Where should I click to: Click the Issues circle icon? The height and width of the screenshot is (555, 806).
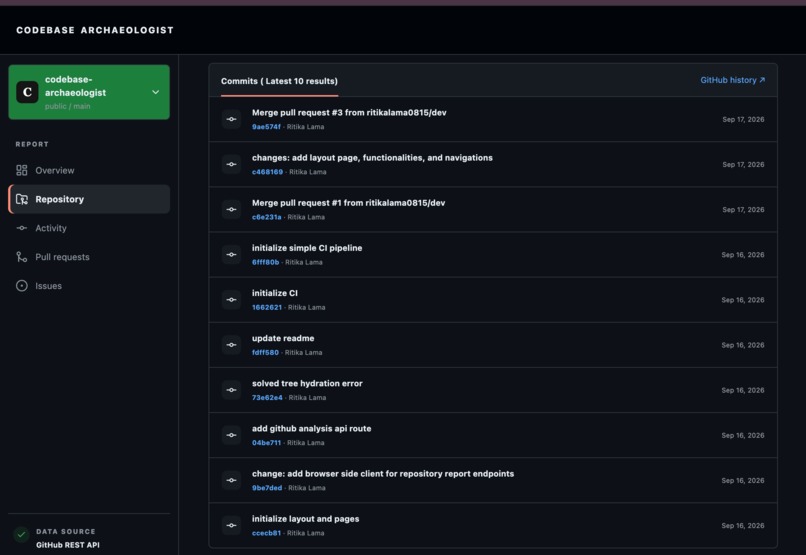point(22,286)
